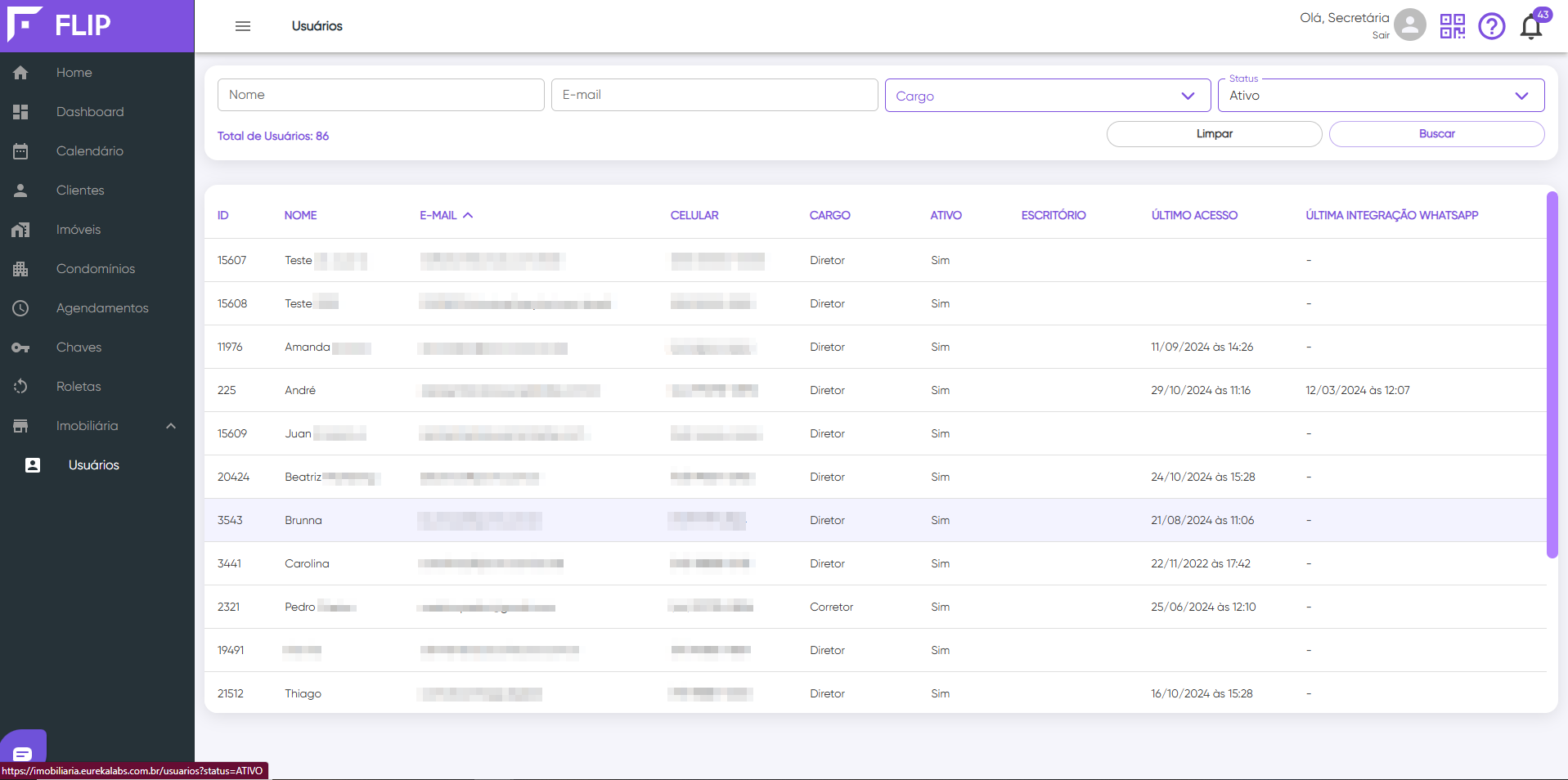Go to Home in sidebar
Image resolution: width=1568 pixels, height=780 pixels.
point(74,73)
